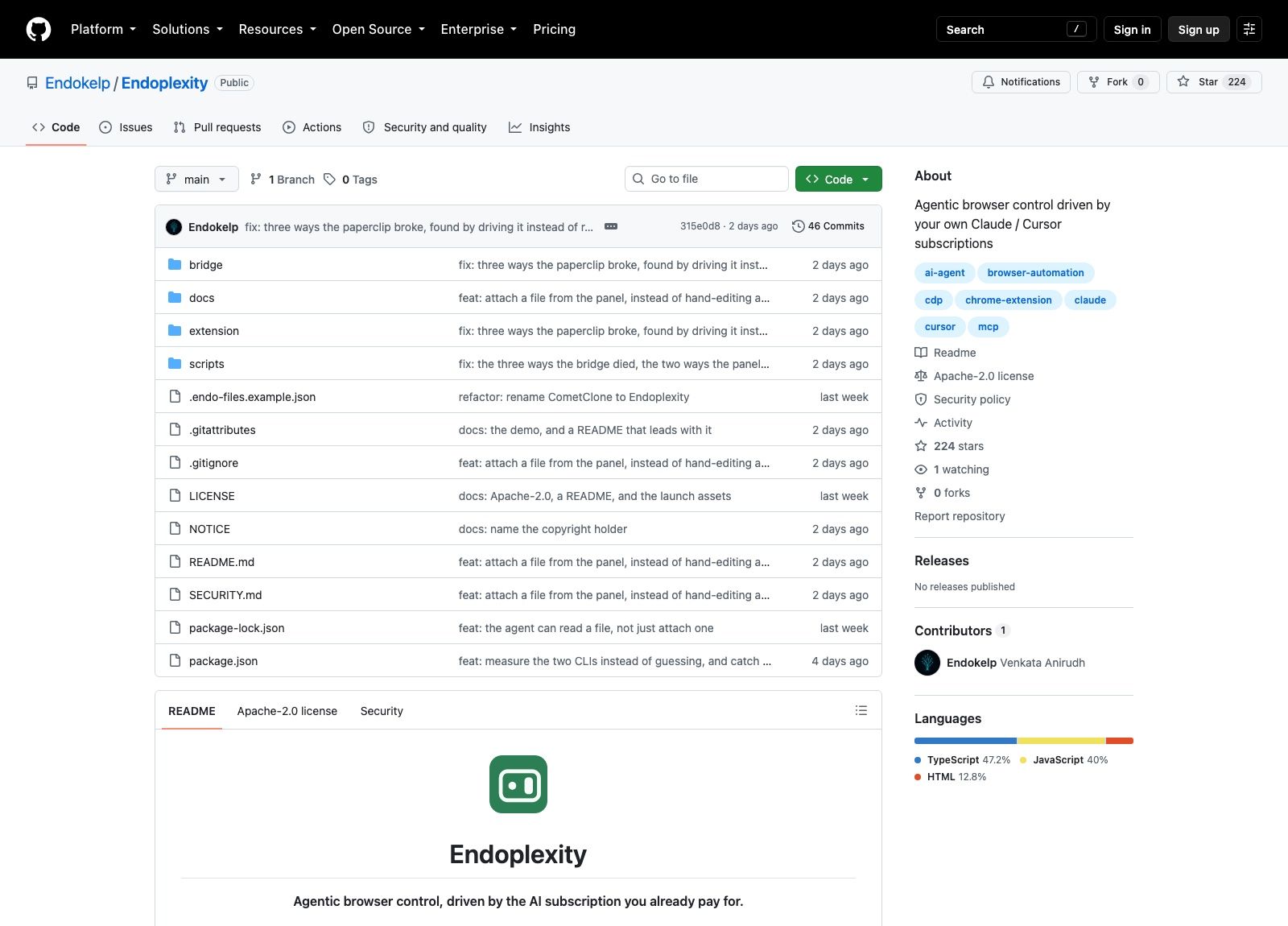Expand the Solutions menu
Screen dimensions: 1288x926
click(188, 29)
